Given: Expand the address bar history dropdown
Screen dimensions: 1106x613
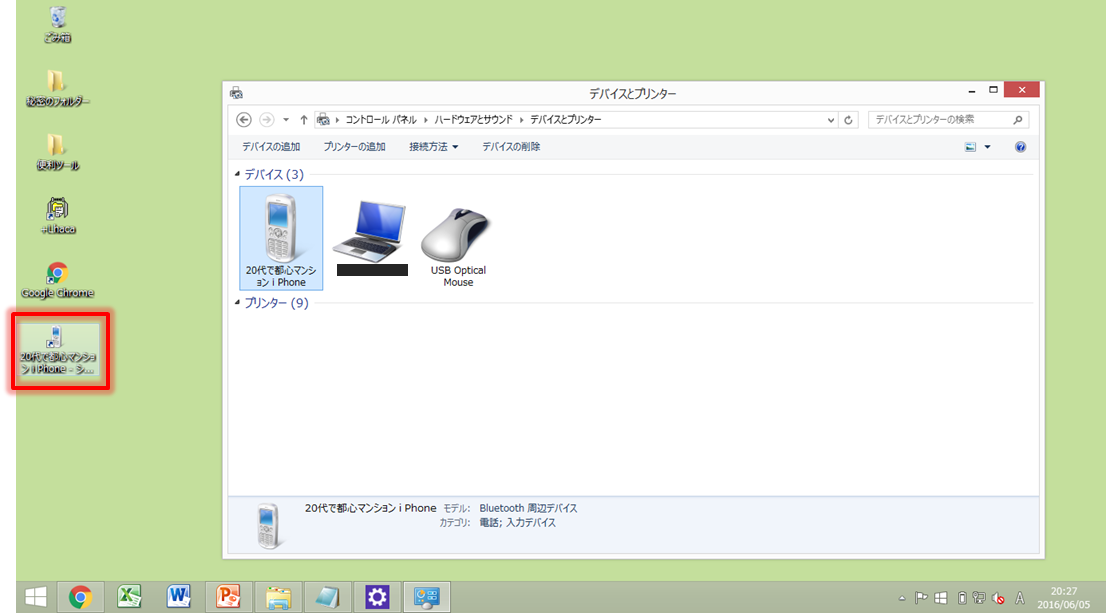Looking at the screenshot, I should point(831,120).
